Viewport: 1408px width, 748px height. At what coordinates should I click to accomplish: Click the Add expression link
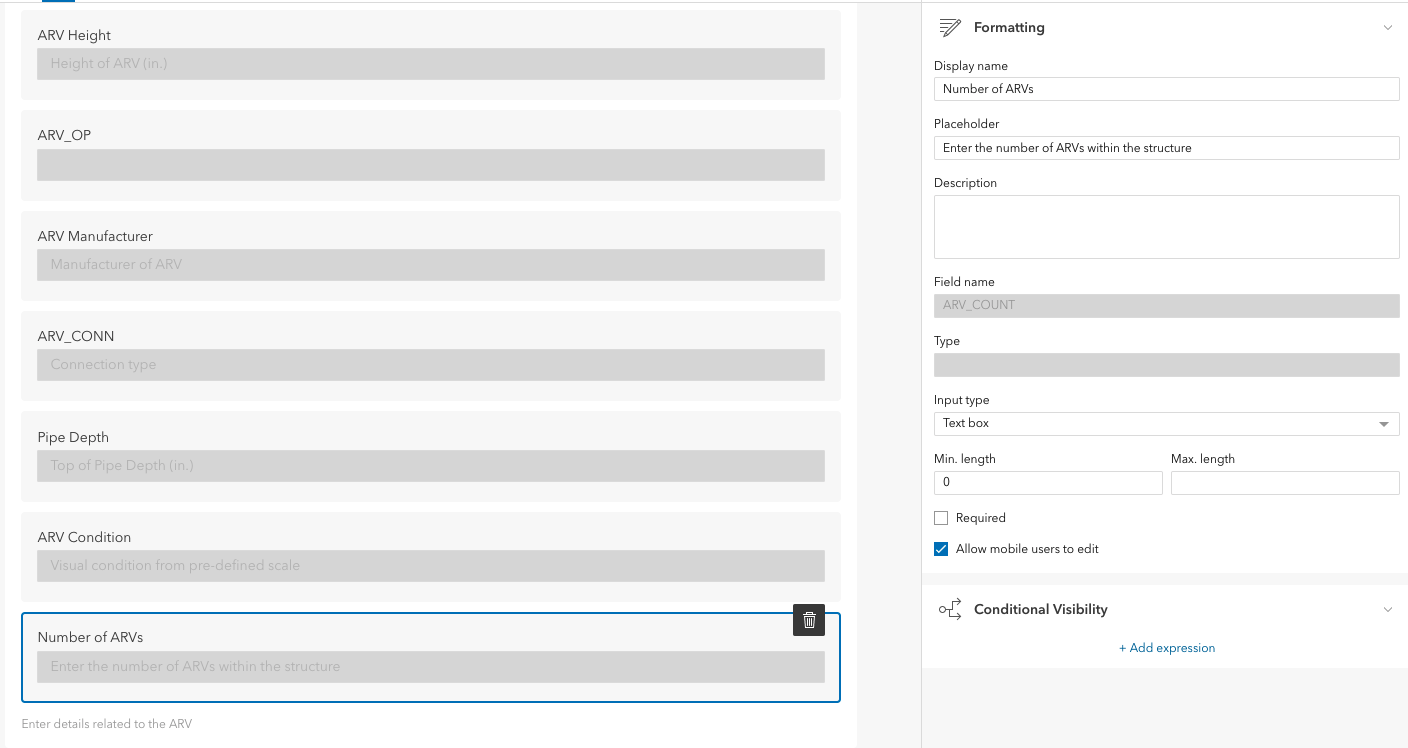click(x=1167, y=647)
